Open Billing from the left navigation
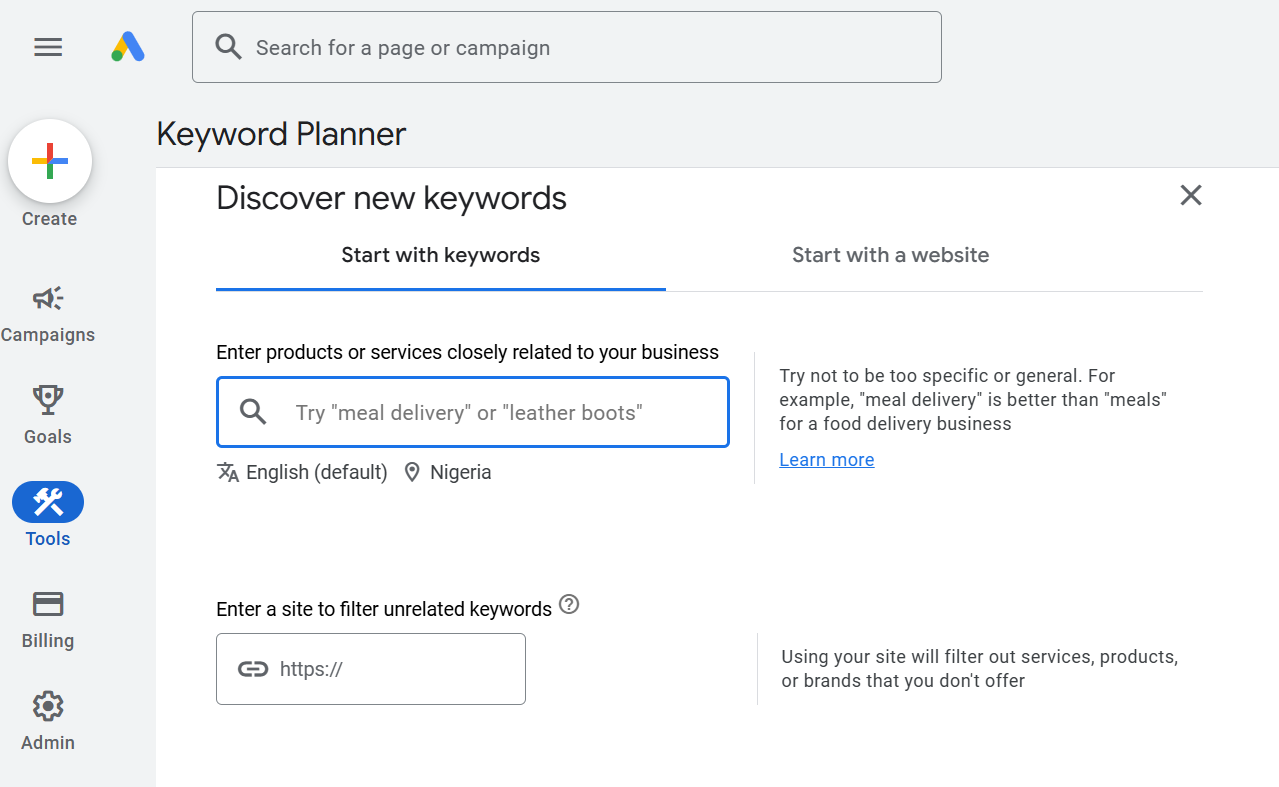Image resolution: width=1279 pixels, height=787 pixels. pos(47,616)
